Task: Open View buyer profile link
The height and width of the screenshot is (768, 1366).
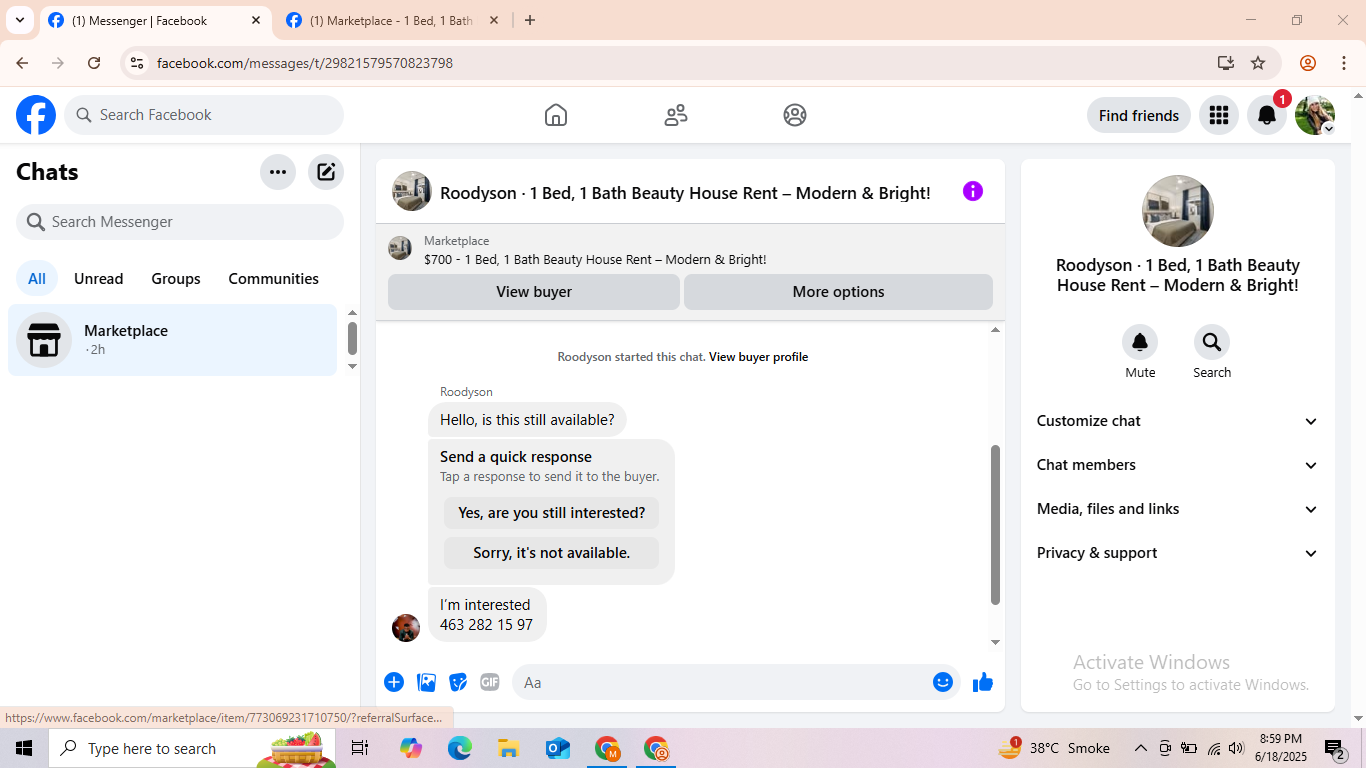Action: (x=758, y=357)
